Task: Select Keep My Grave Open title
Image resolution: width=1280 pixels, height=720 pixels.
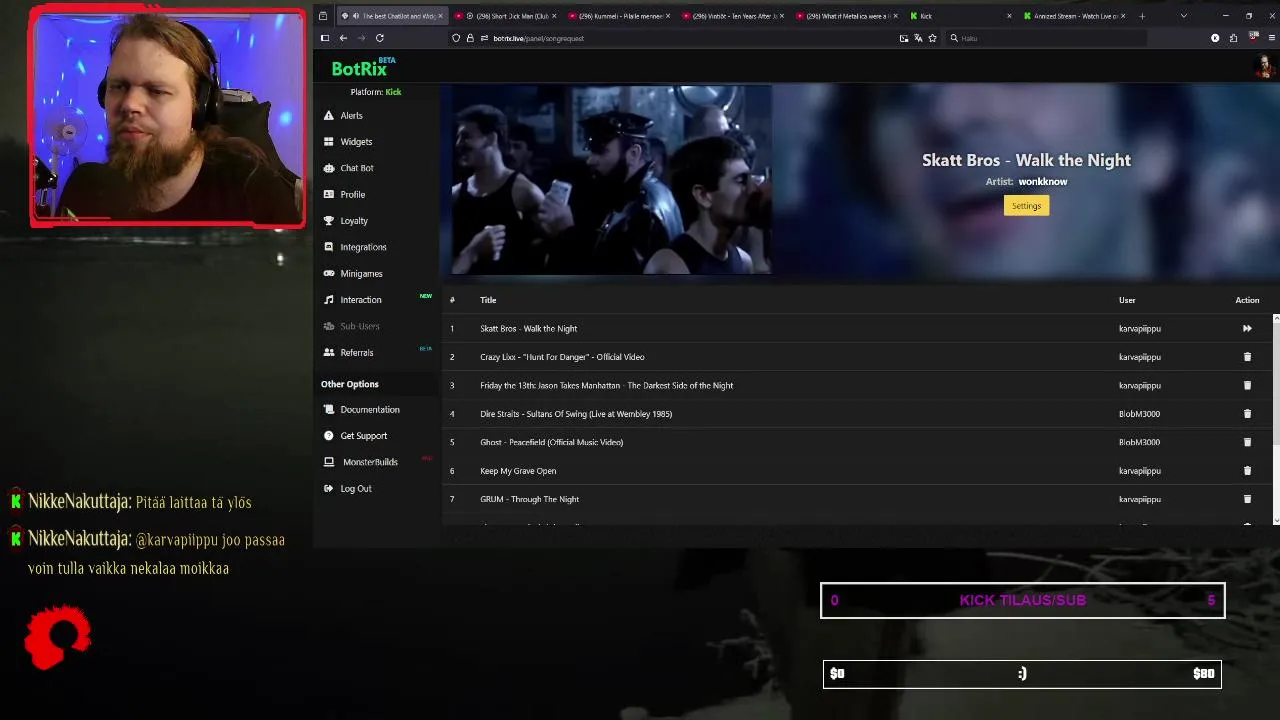Action: click(x=518, y=471)
